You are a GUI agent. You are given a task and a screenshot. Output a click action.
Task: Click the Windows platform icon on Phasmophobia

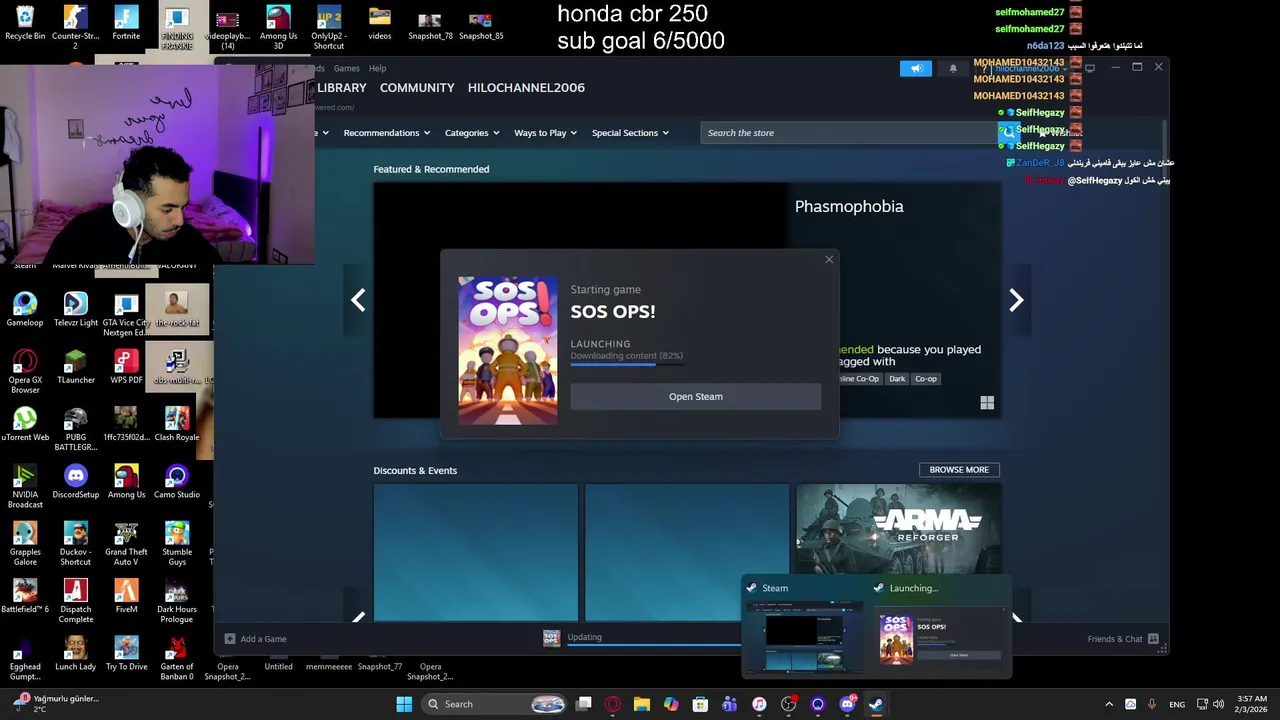(987, 403)
